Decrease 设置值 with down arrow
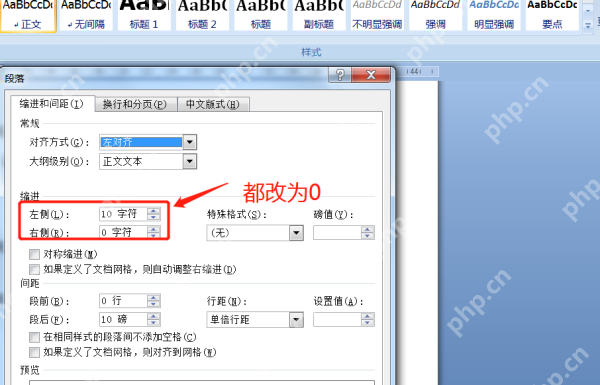The width and height of the screenshot is (600, 385). tap(368, 323)
